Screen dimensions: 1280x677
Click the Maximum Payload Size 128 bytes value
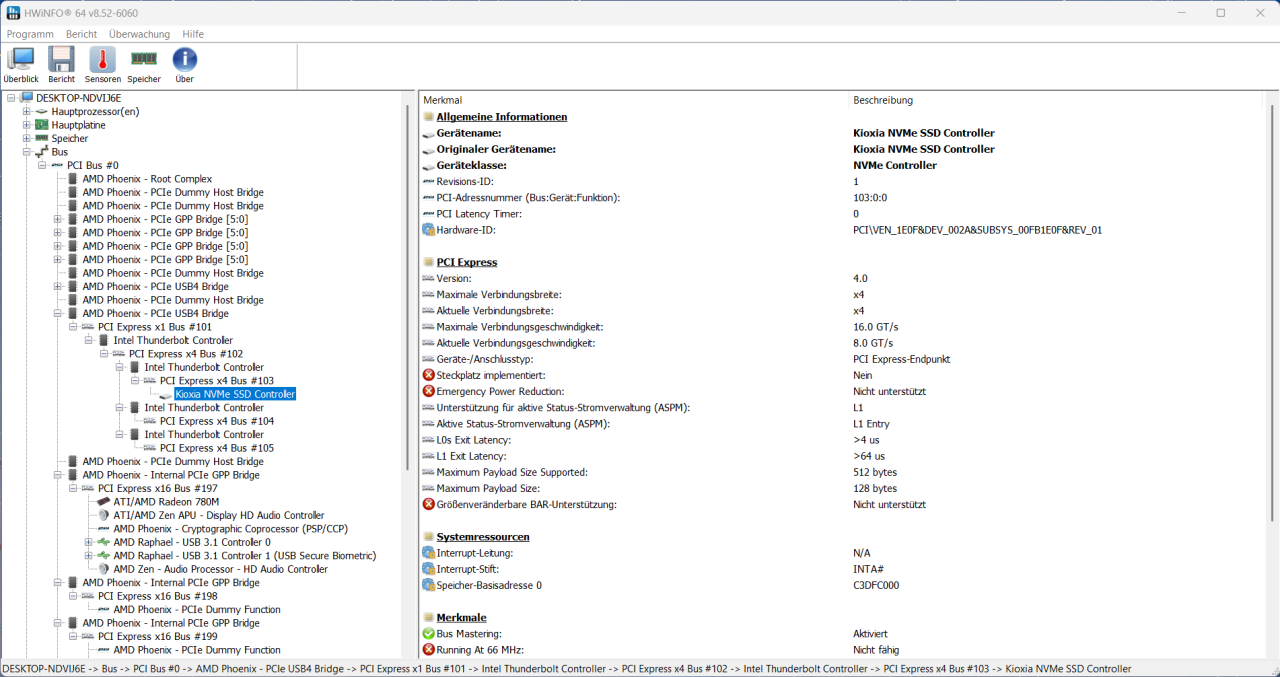click(x=875, y=489)
